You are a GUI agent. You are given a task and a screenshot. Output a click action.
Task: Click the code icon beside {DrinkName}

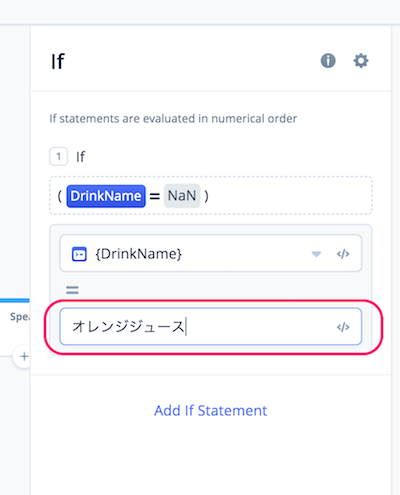(x=343, y=254)
